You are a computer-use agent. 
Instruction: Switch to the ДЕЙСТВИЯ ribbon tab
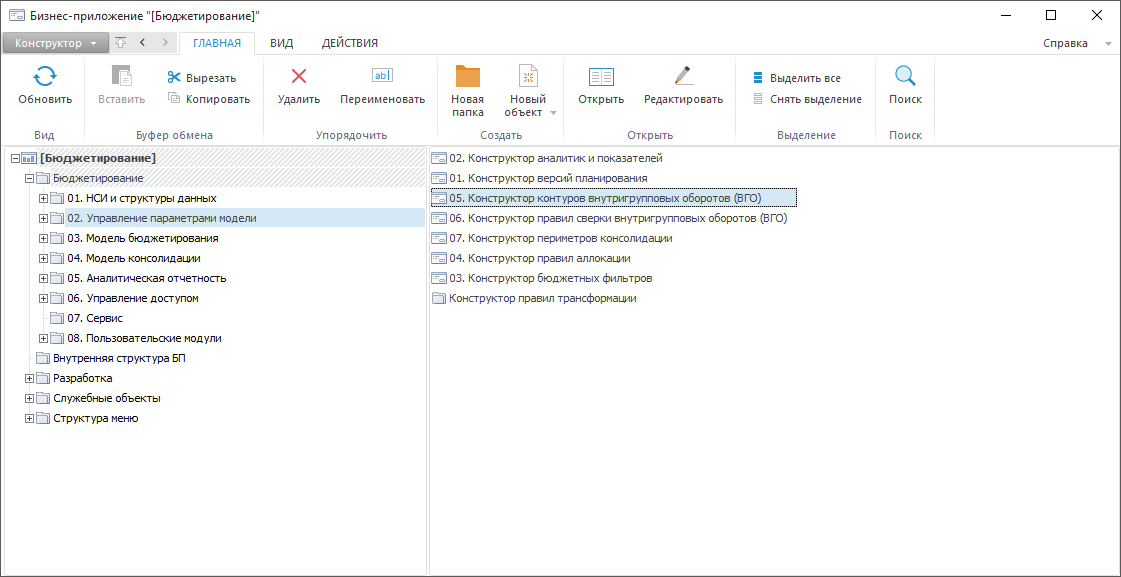[x=349, y=43]
